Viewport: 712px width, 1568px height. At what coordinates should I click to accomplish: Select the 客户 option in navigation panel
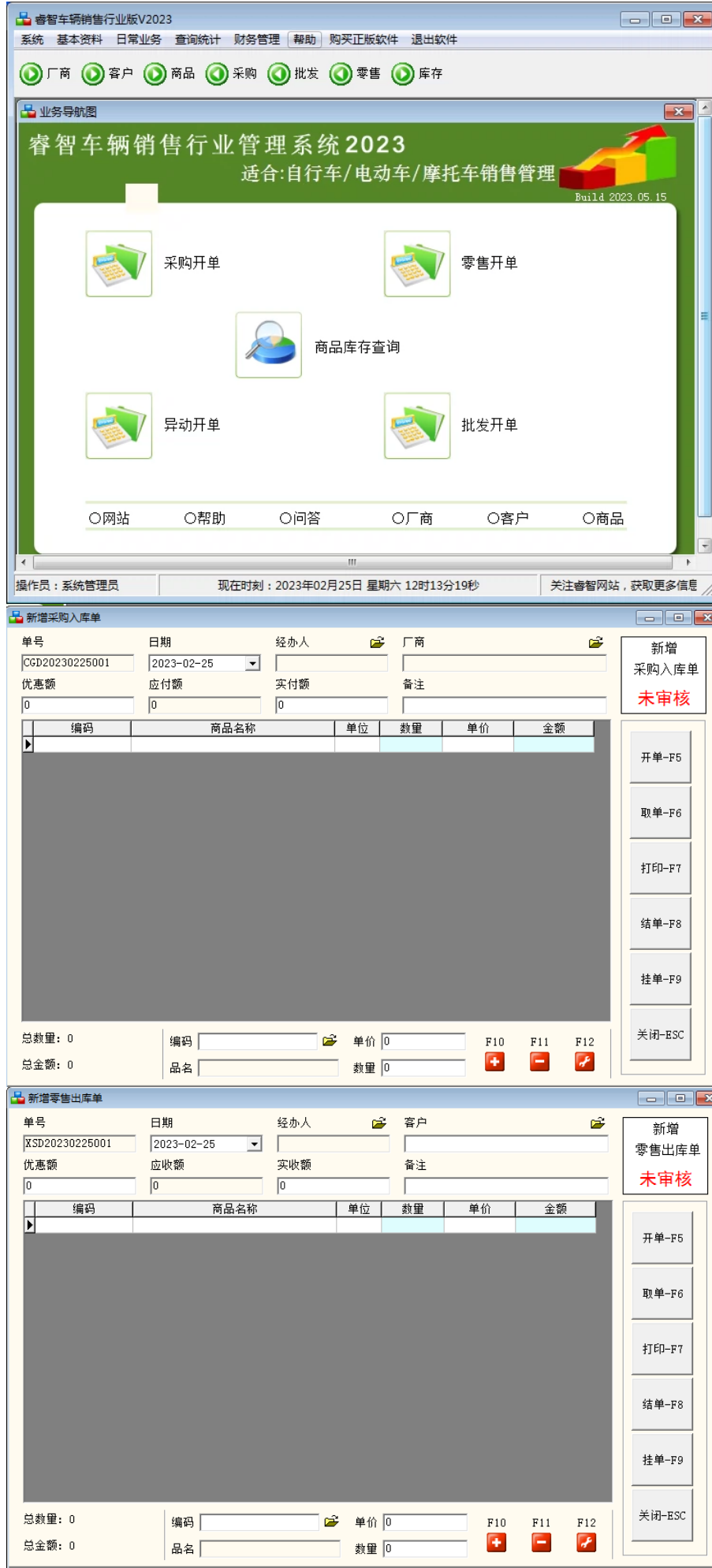[x=508, y=518]
